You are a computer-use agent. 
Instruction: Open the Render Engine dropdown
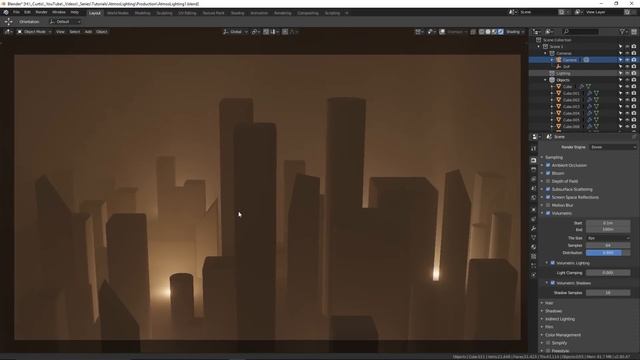[x=612, y=147]
